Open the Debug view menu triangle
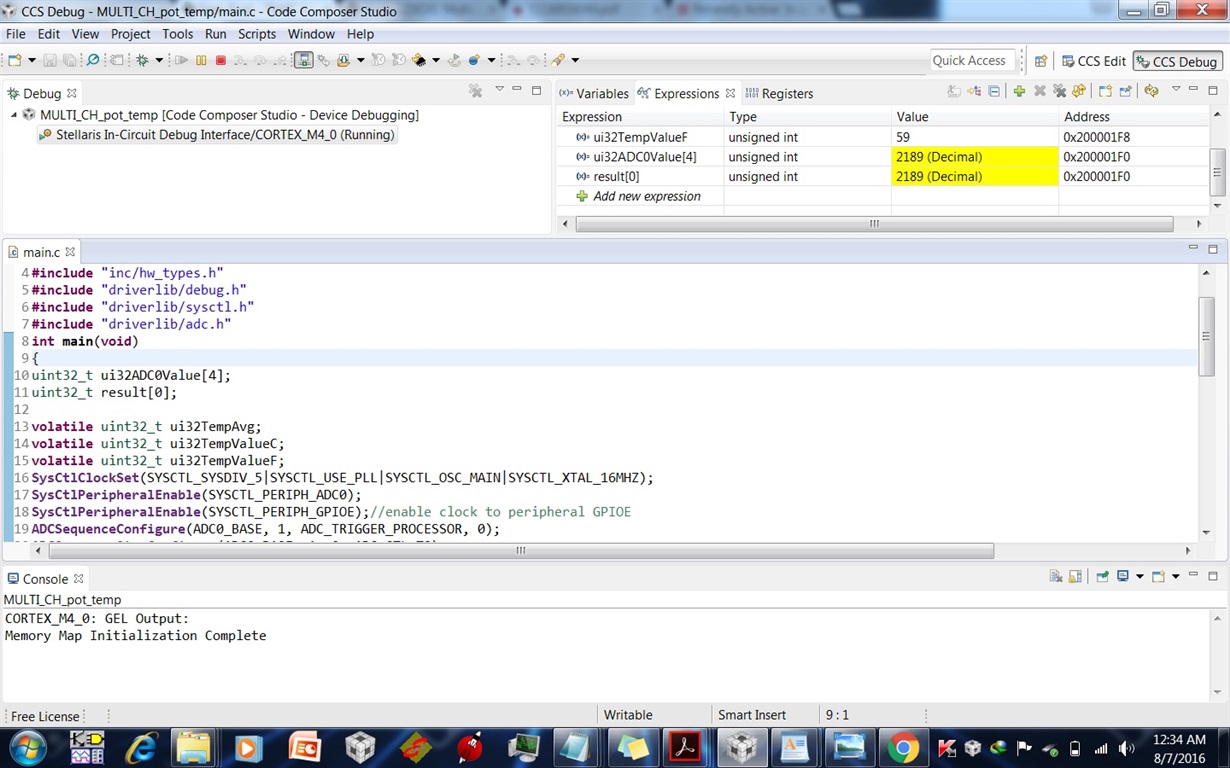 pos(499,90)
